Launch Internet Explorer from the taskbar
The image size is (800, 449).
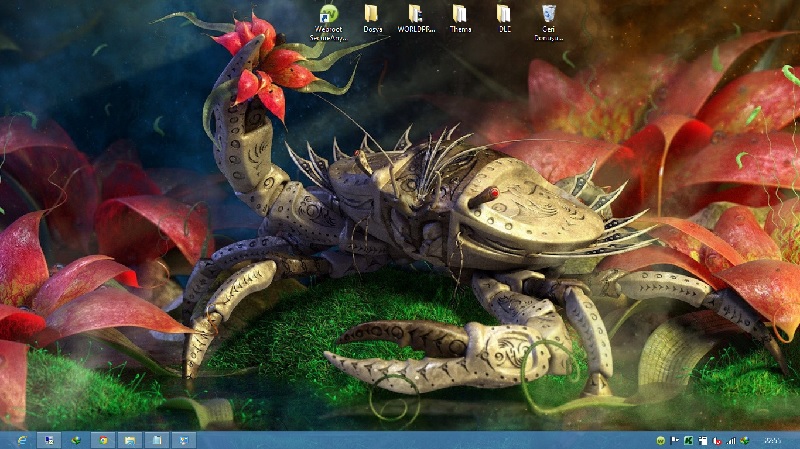tap(21, 440)
